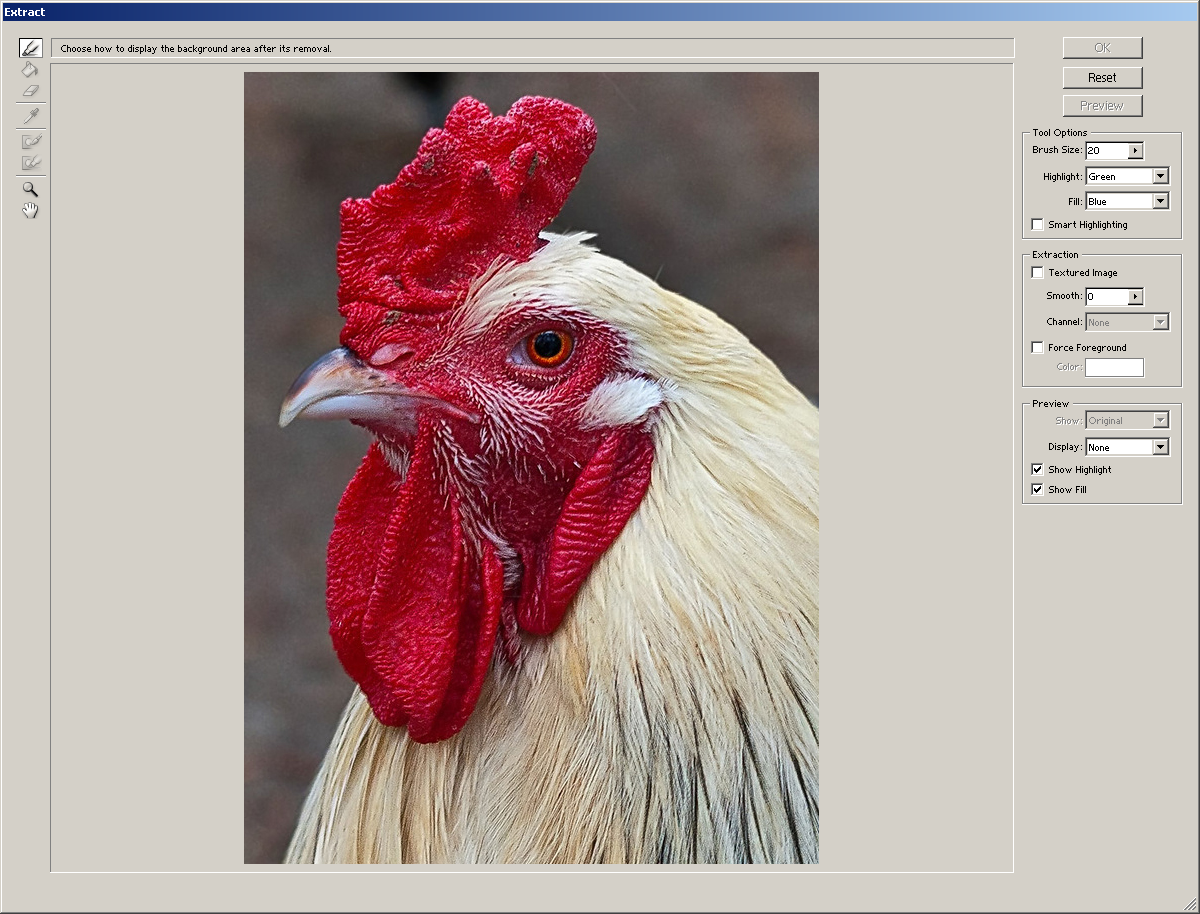Image resolution: width=1200 pixels, height=914 pixels.
Task: Open the Highlight color dropdown
Action: pos(1160,176)
